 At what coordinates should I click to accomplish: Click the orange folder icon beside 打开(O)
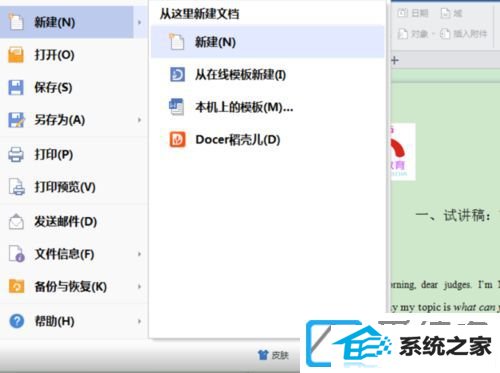(x=16, y=55)
